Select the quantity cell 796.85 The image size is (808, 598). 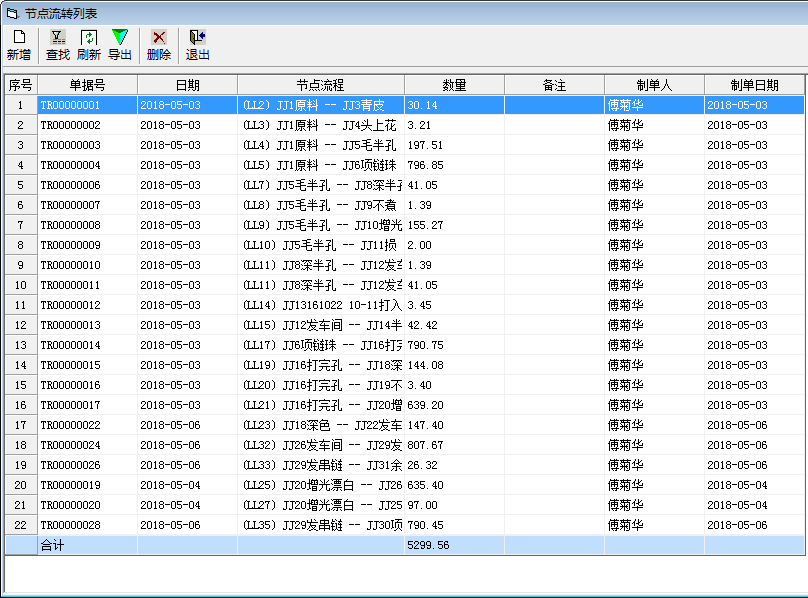tap(454, 165)
